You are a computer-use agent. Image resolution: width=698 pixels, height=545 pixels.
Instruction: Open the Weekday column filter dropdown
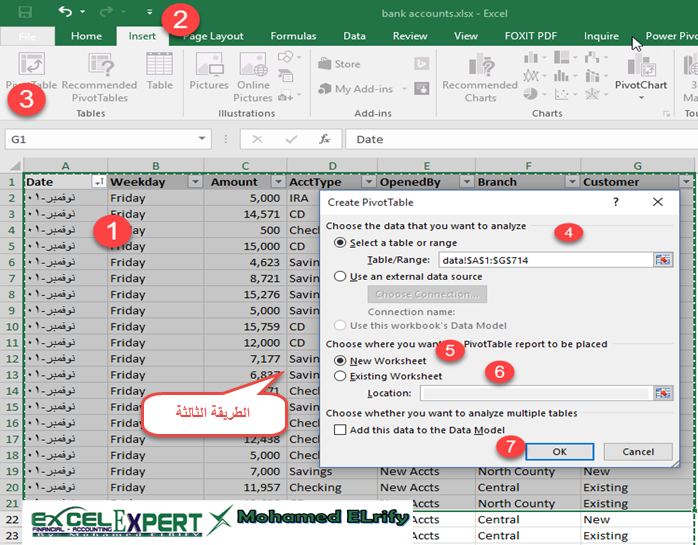coord(195,182)
